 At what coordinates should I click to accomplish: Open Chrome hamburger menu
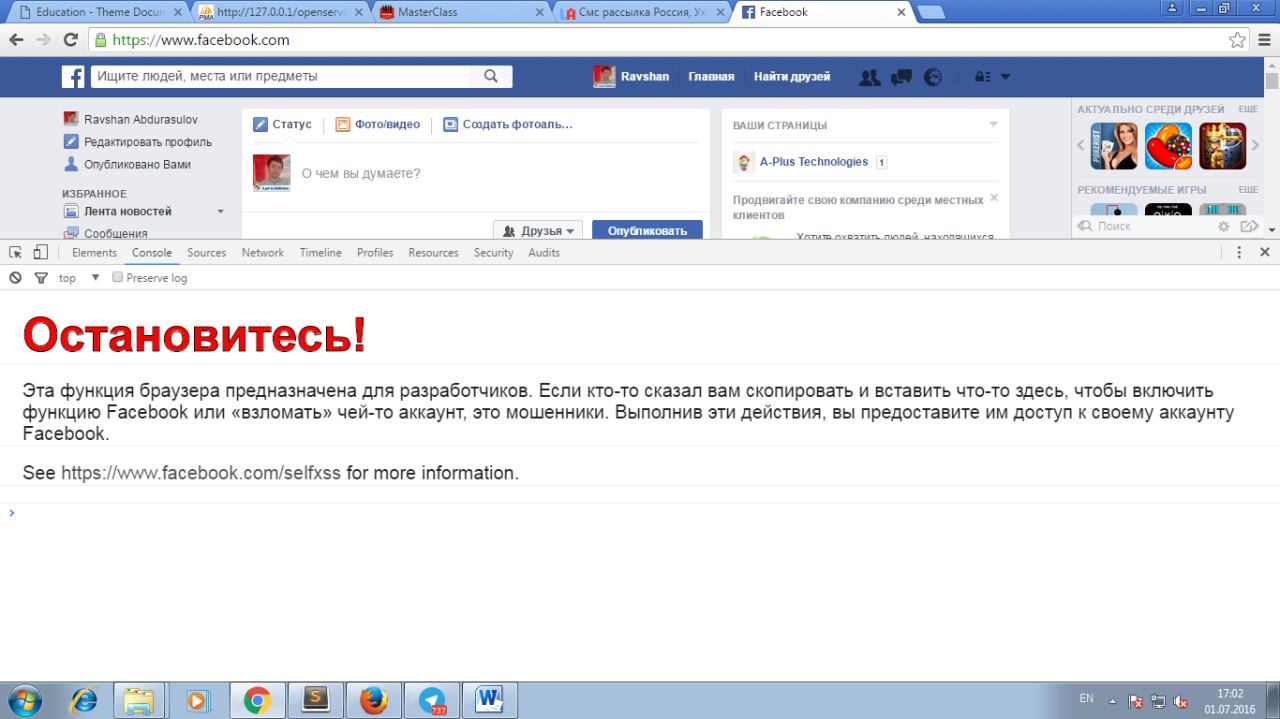coord(1265,40)
